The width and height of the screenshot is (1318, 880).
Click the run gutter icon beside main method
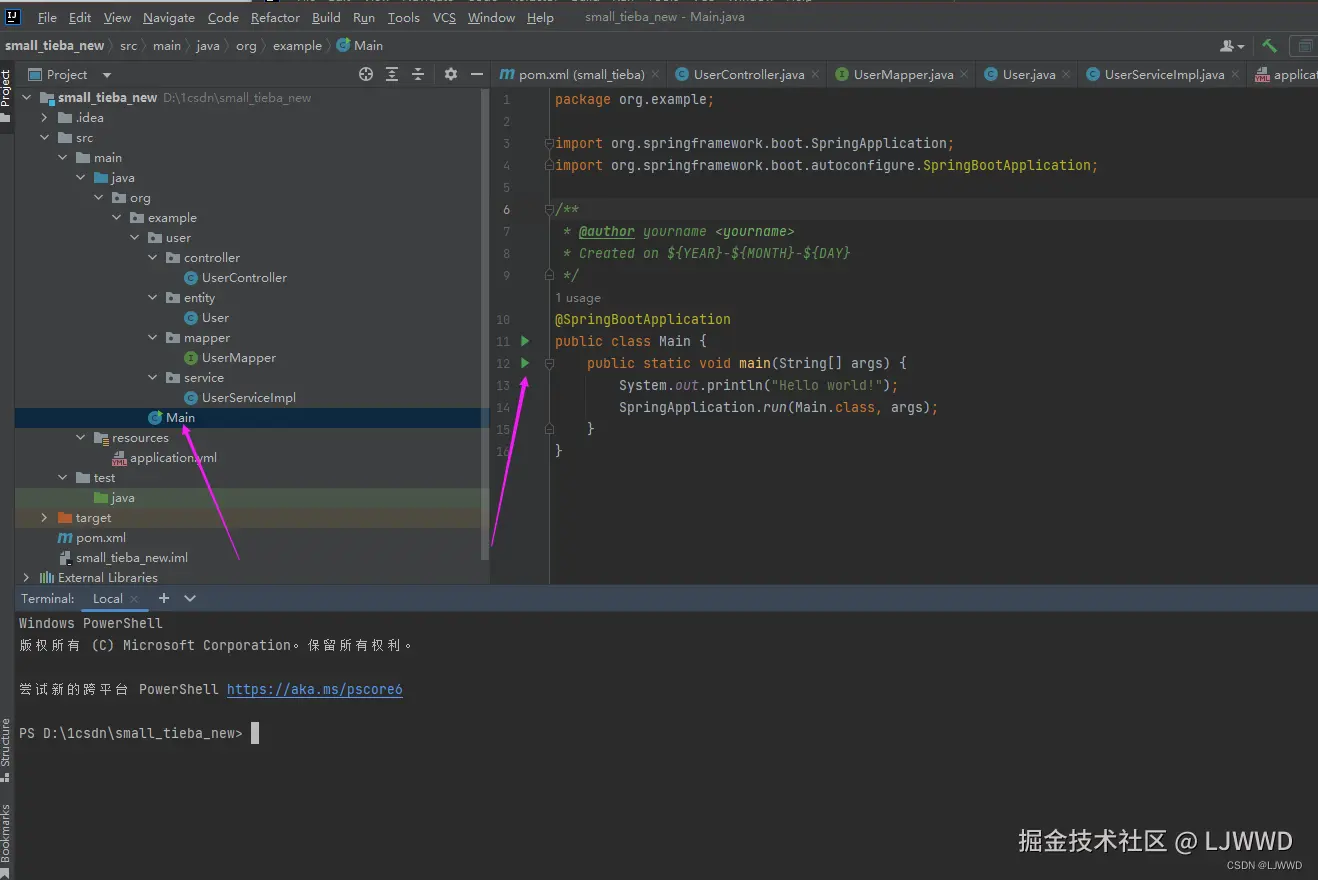[525, 363]
